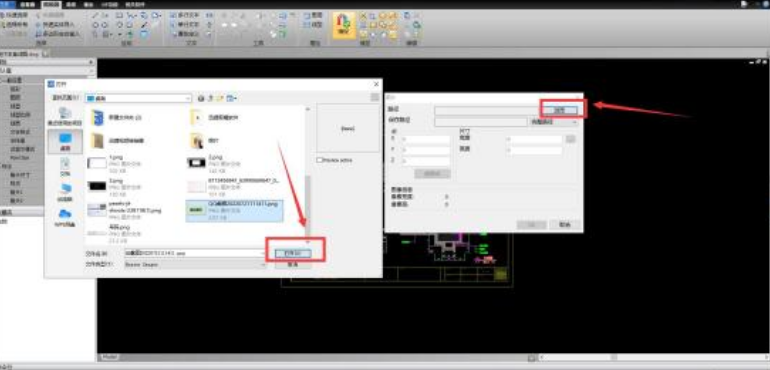Expand the path type dropdown in the image dialog

click(552, 121)
